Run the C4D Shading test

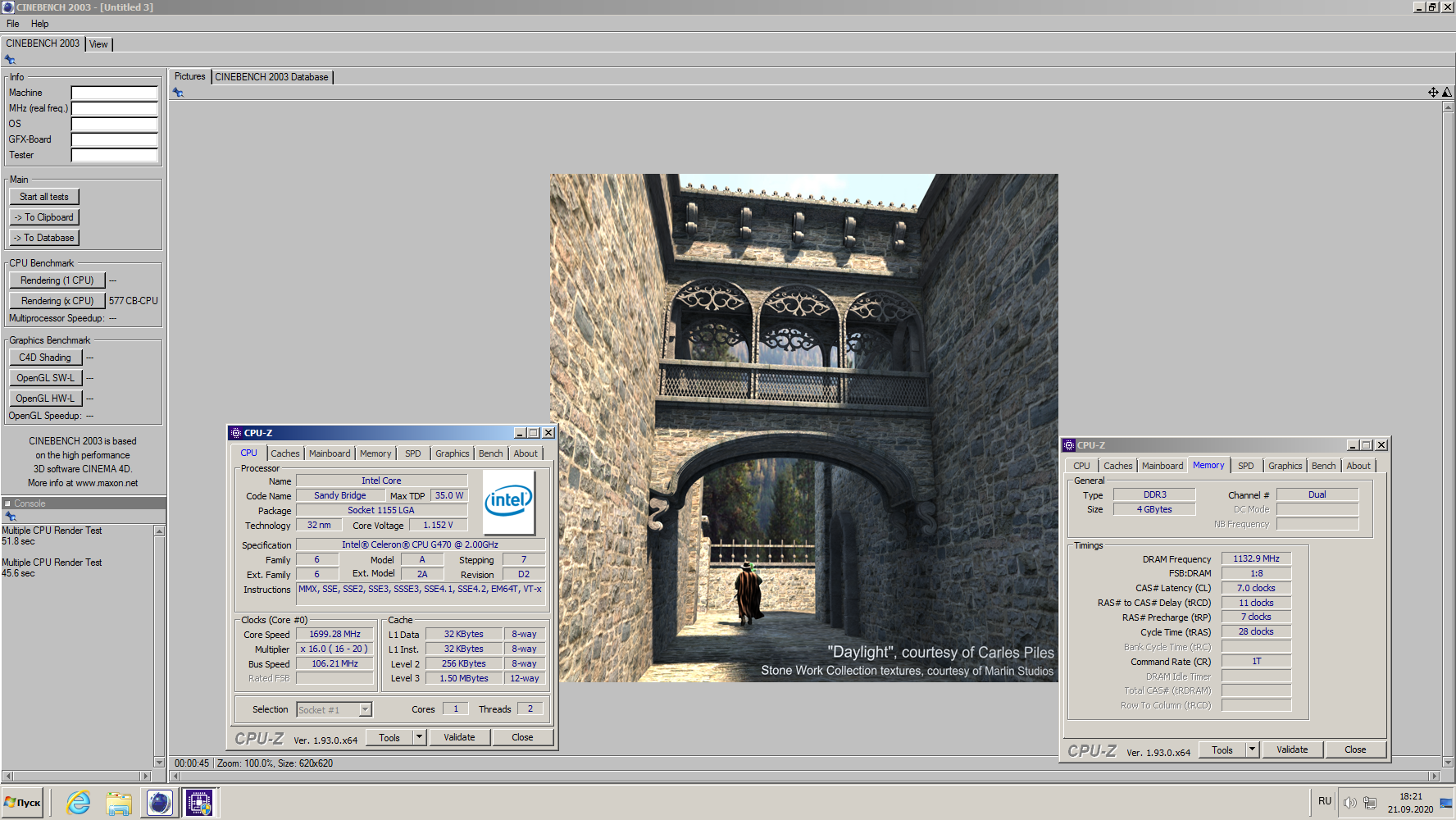(x=46, y=358)
